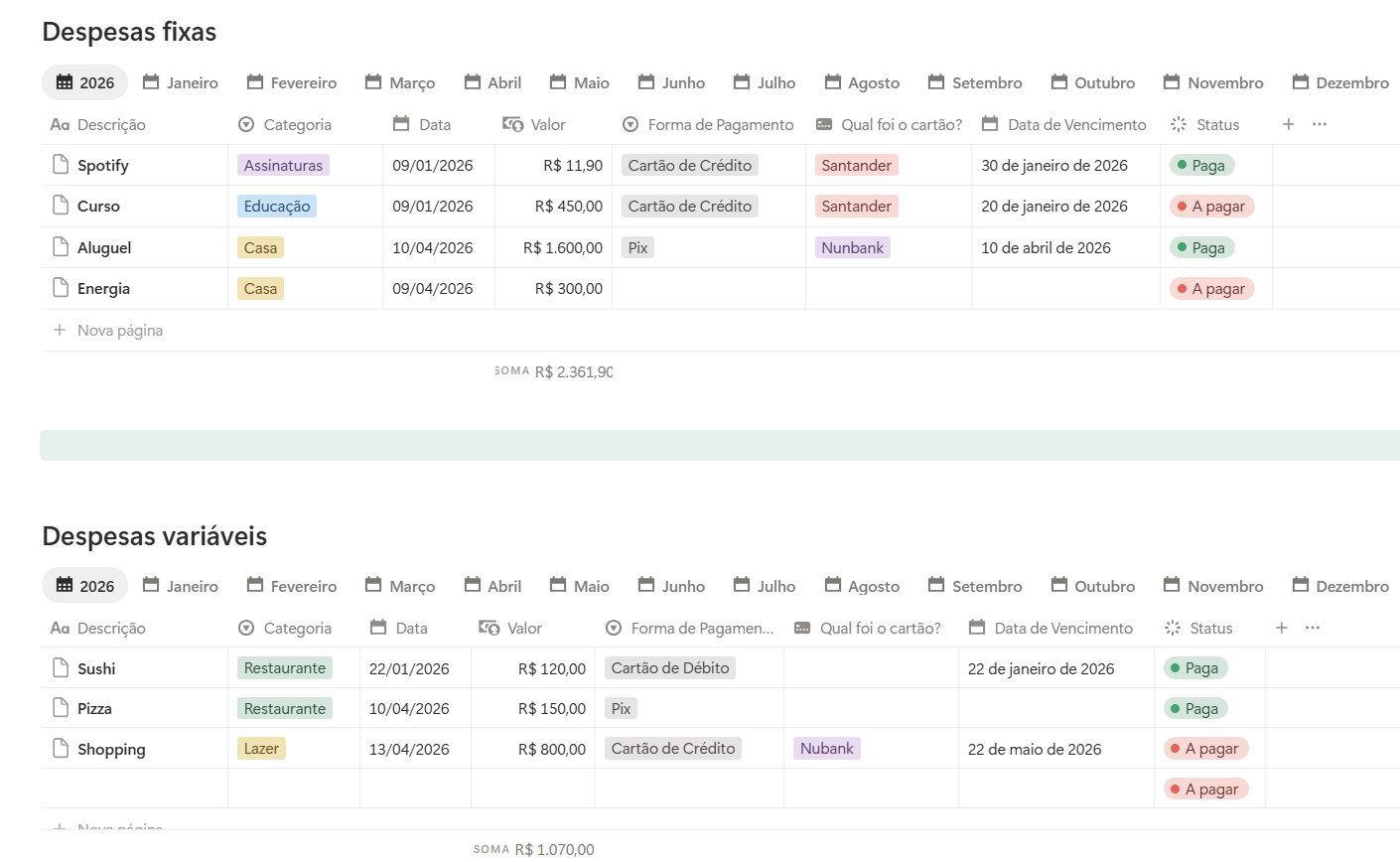
Task: Change the Curso status from A pagar
Action: tap(1212, 207)
